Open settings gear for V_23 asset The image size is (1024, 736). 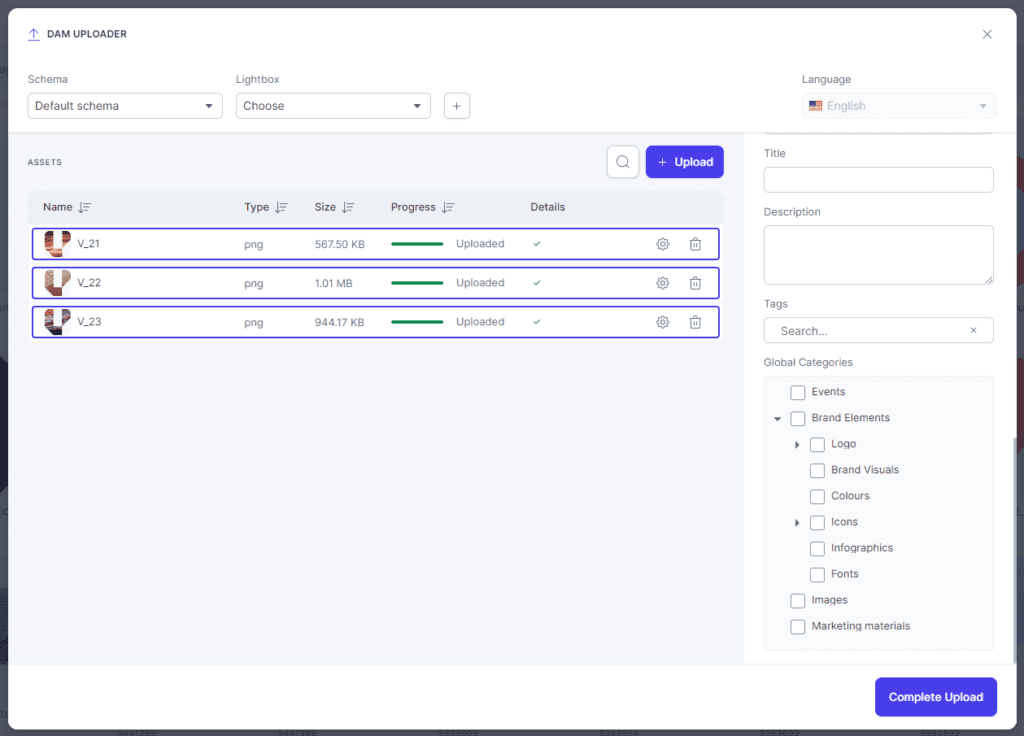coord(662,322)
